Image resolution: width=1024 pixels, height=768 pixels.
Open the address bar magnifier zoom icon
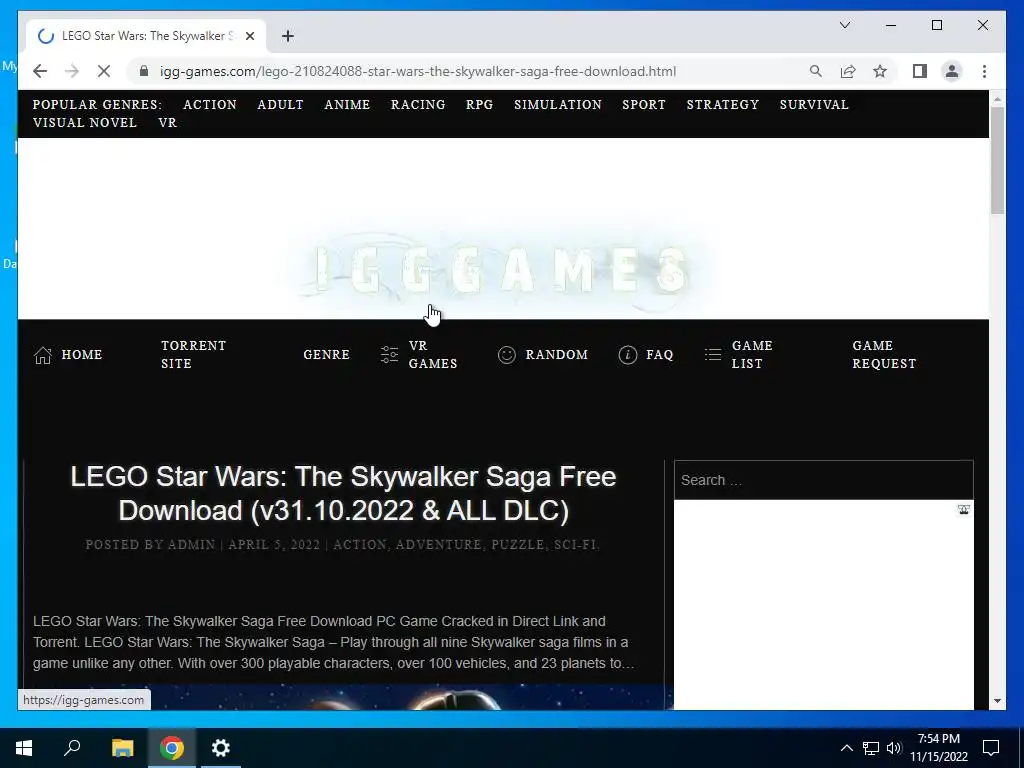(x=816, y=71)
